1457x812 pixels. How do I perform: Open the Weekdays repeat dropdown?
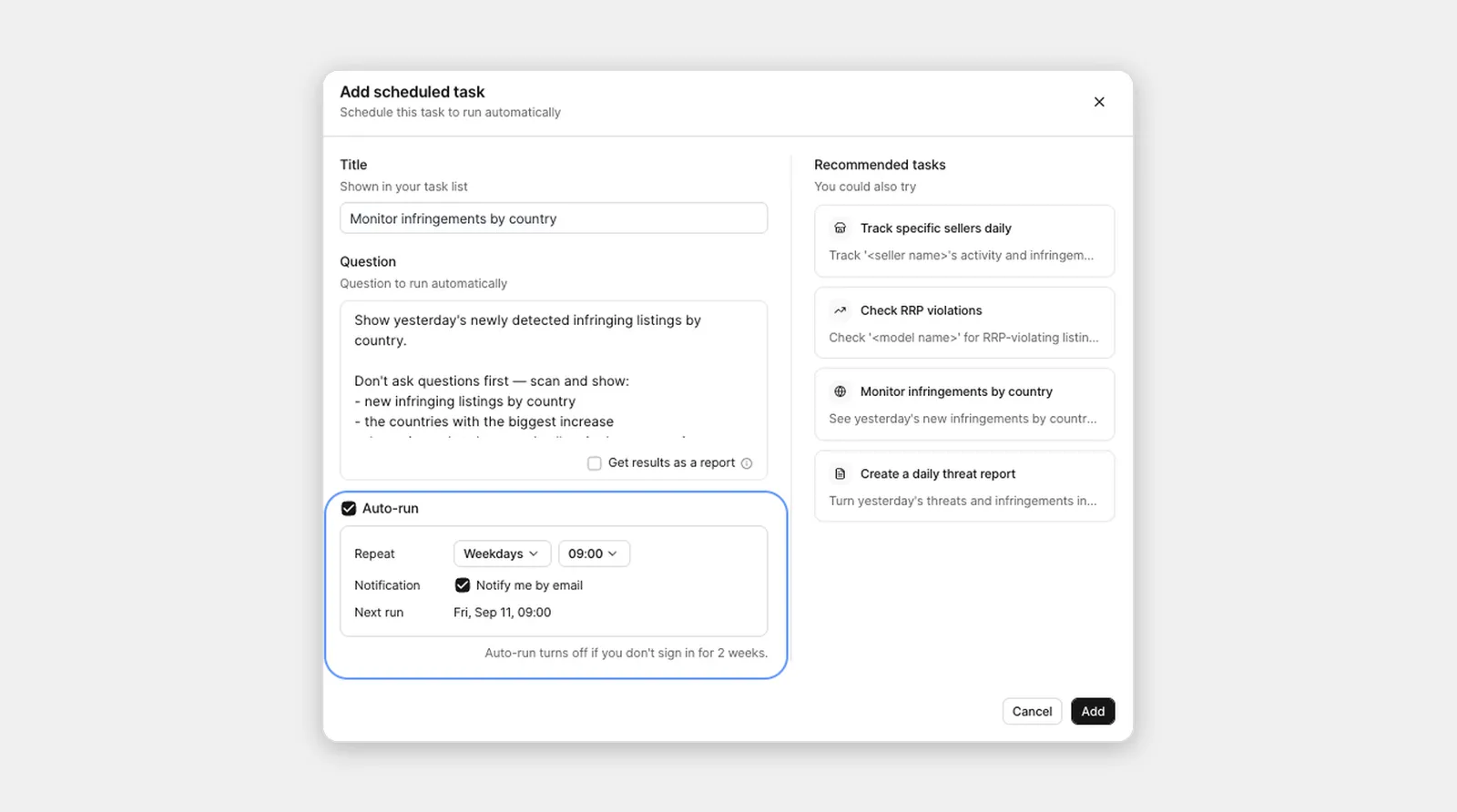click(502, 553)
